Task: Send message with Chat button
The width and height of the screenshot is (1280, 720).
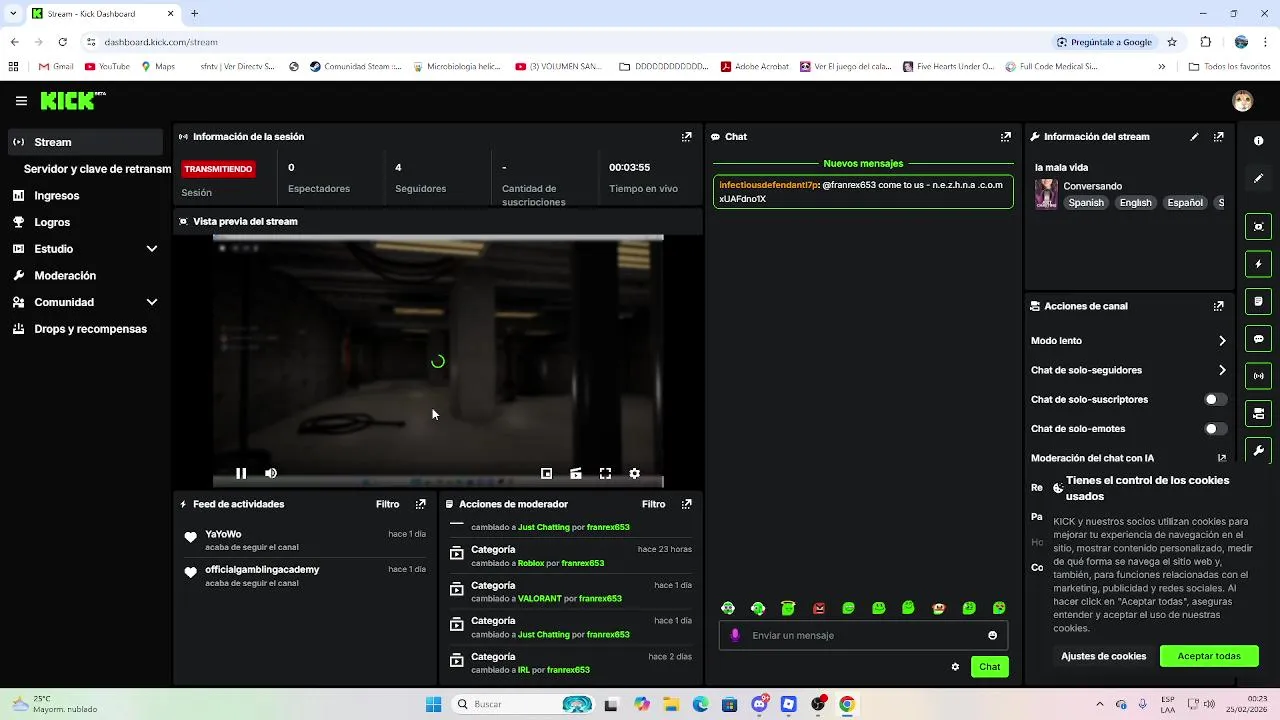Action: coord(989,667)
